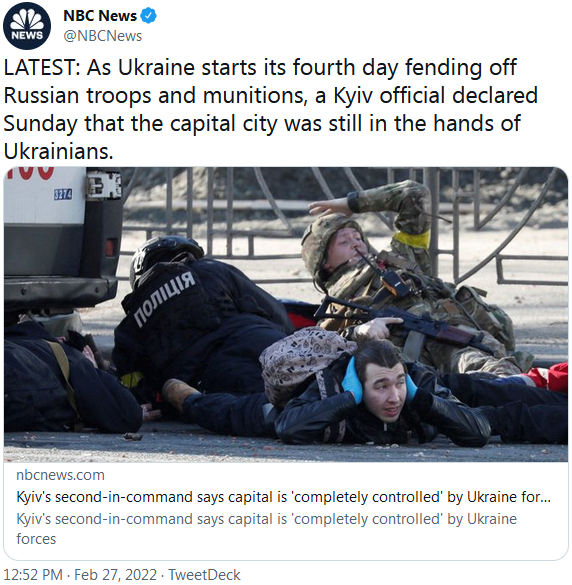Open the headline about Kyiv's second-in-command
The height and width of the screenshot is (585, 572).
[284, 497]
